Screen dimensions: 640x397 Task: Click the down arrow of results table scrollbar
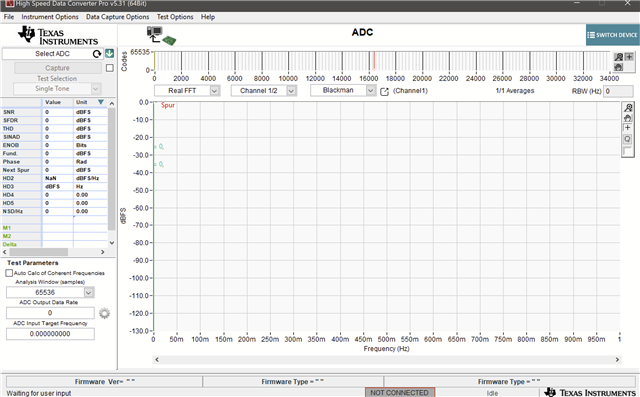click(112, 243)
